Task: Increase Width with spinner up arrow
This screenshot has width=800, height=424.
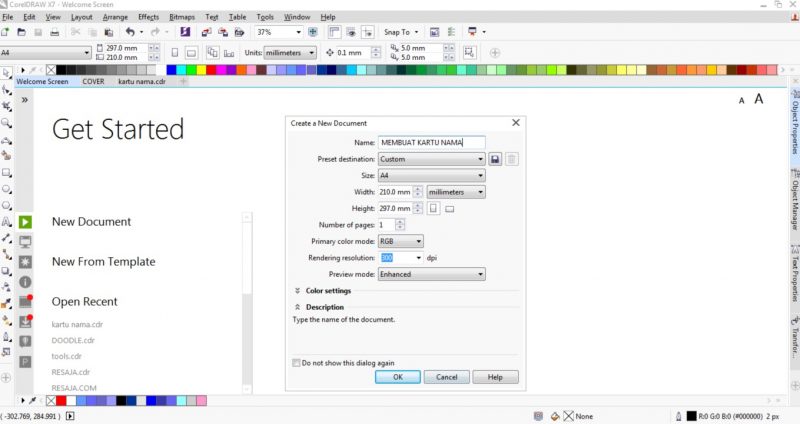Action: (418, 189)
